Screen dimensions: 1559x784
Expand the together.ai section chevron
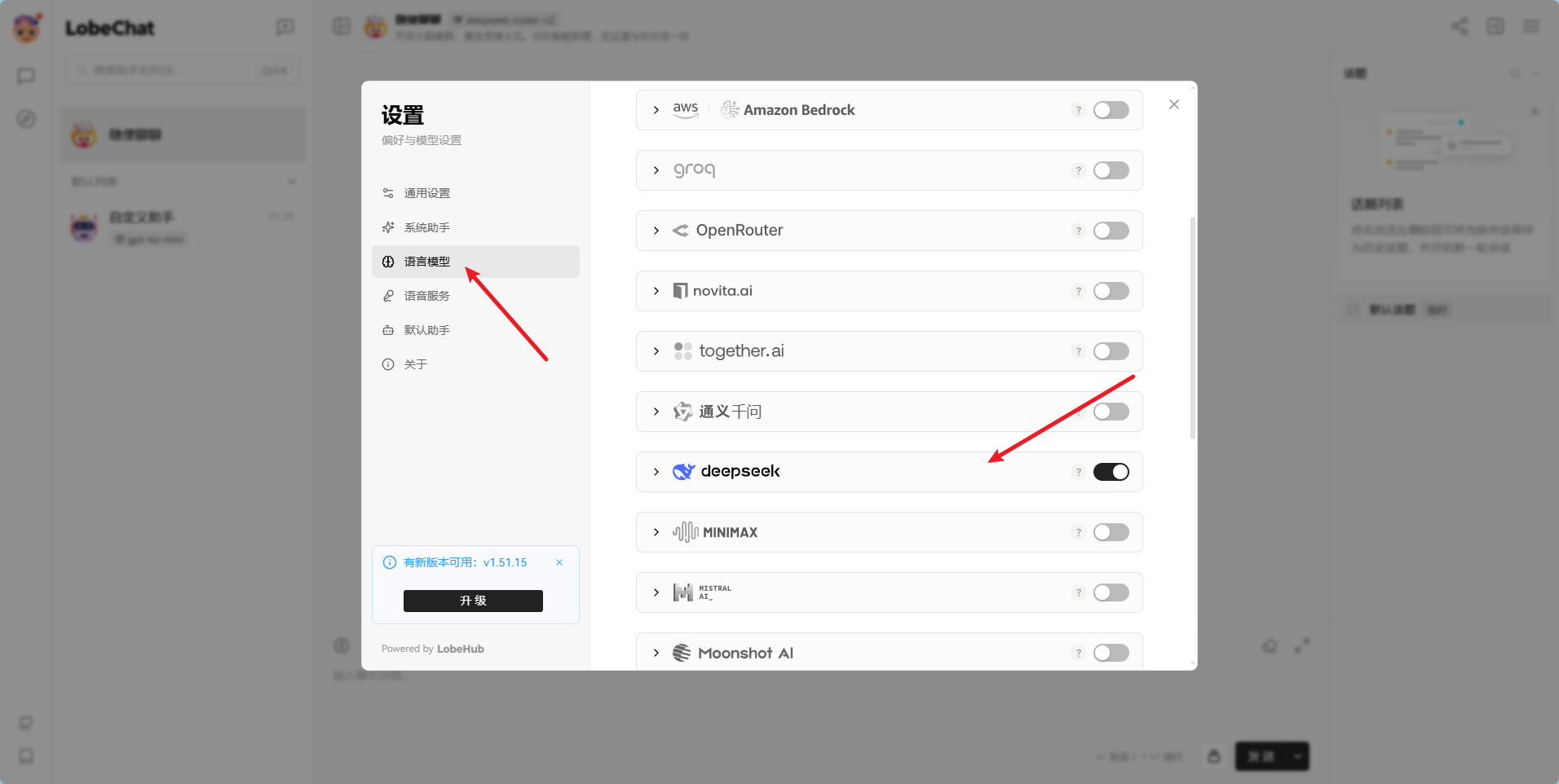click(656, 351)
